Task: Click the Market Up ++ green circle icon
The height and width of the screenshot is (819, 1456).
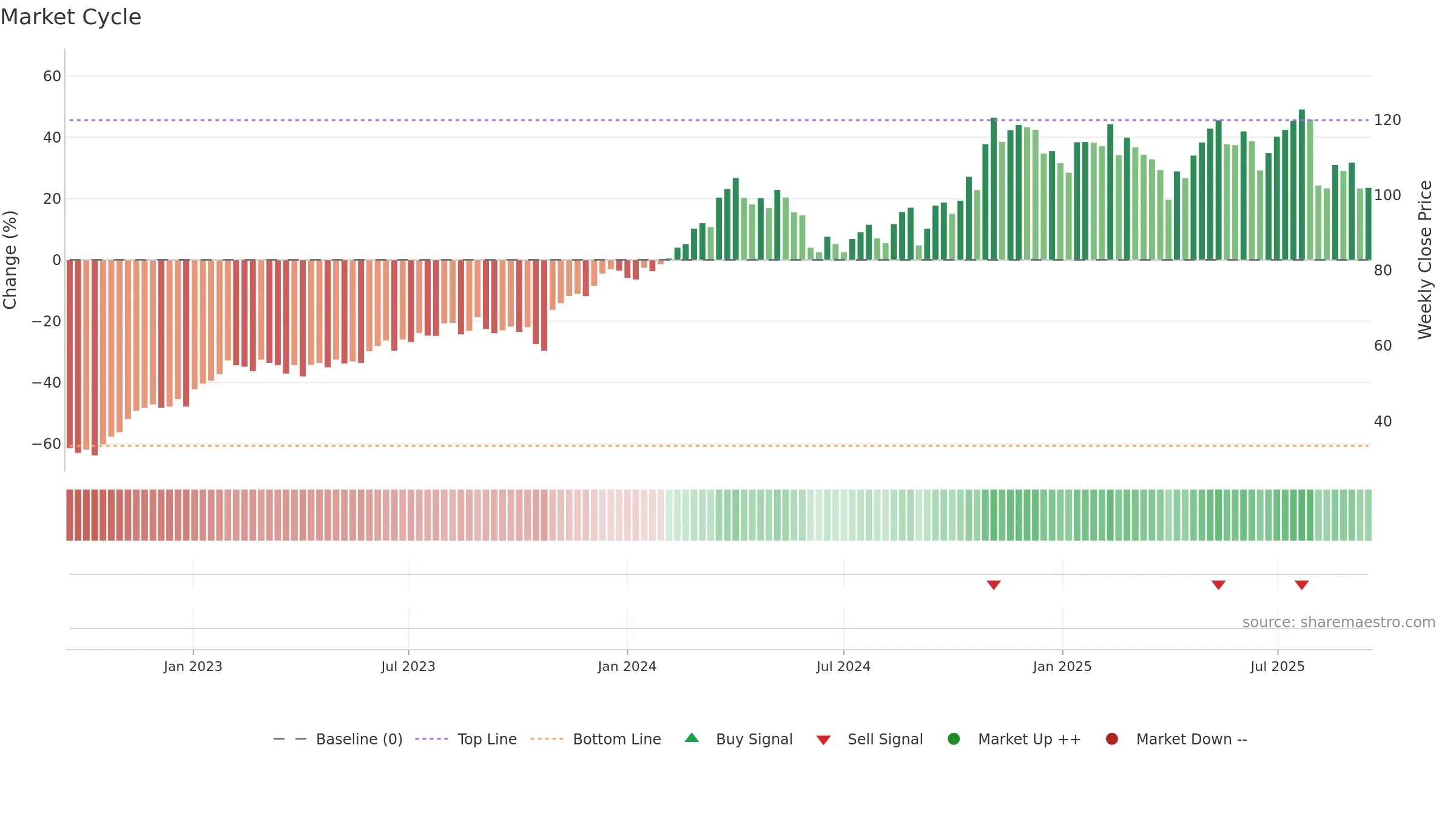Action: pos(954,739)
